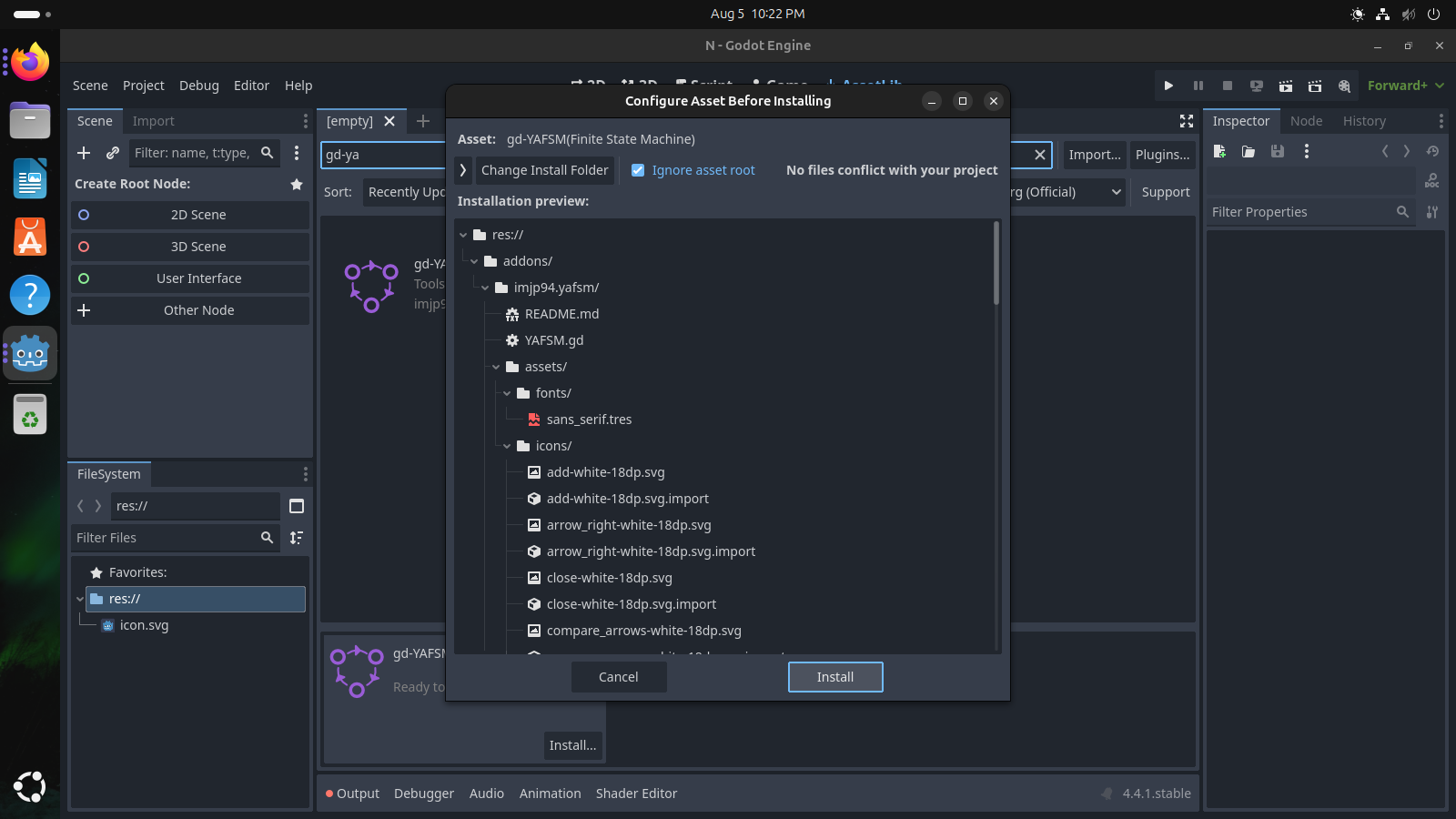The image size is (1456, 819).
Task: Open the Debug menu
Action: click(198, 86)
